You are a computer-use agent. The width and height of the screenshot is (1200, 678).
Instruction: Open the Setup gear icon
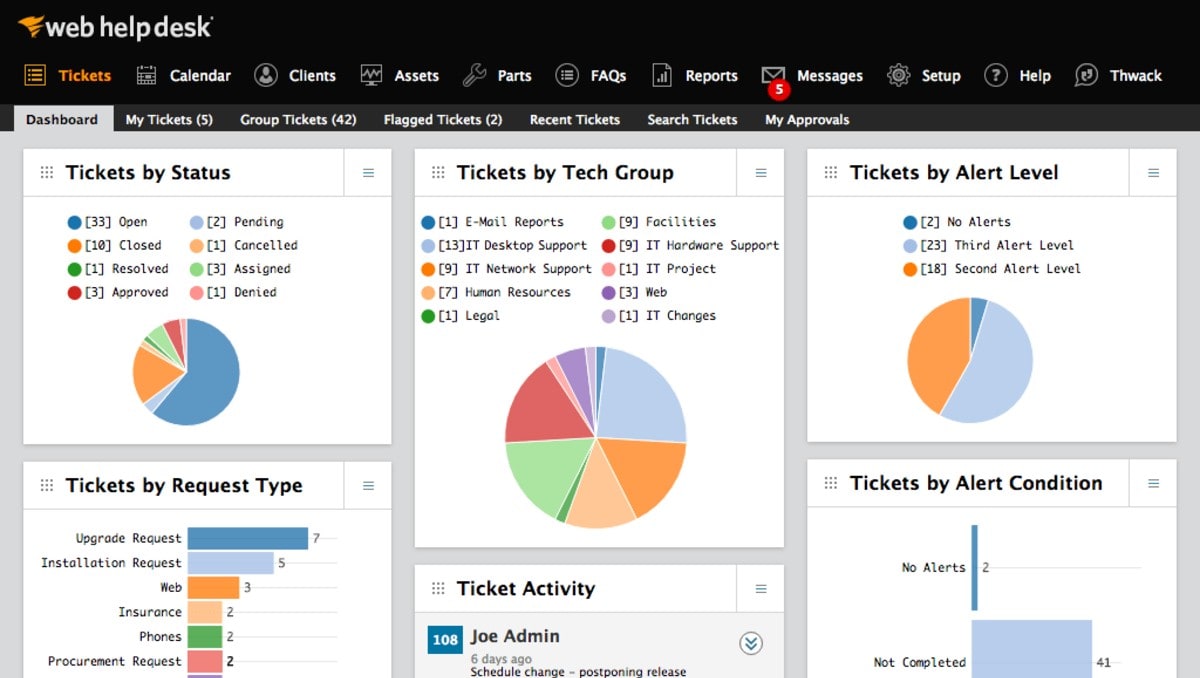tap(897, 75)
